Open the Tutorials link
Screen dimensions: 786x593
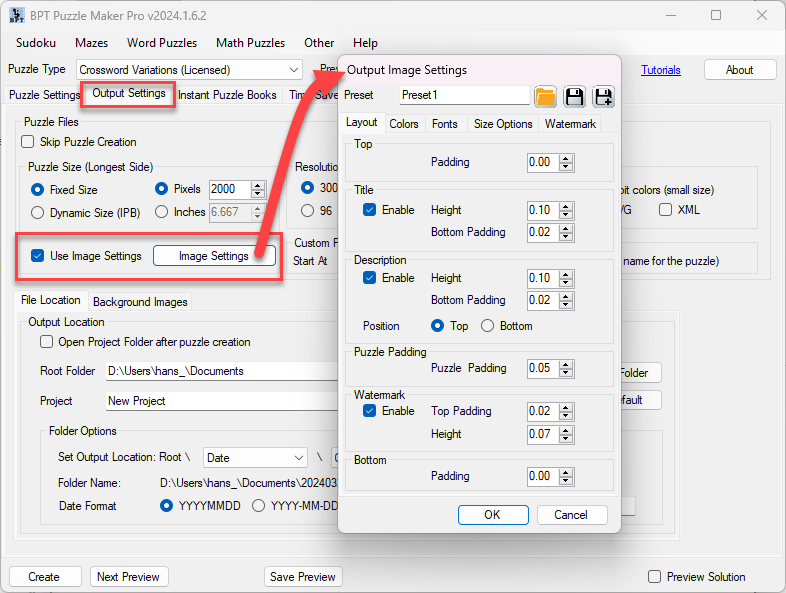click(x=660, y=70)
